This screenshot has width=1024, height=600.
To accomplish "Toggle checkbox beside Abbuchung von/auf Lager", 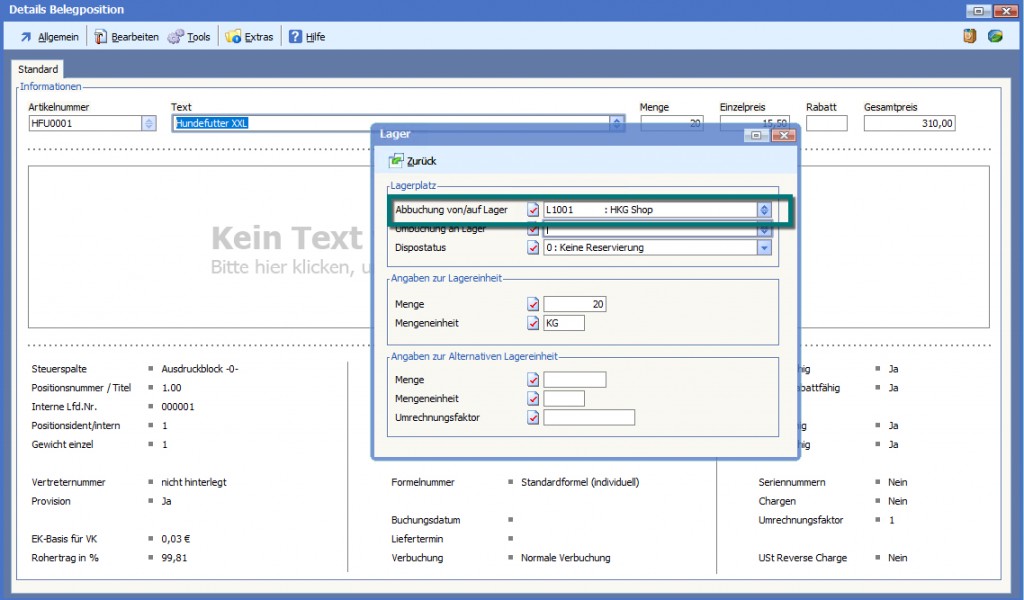I will point(533,210).
